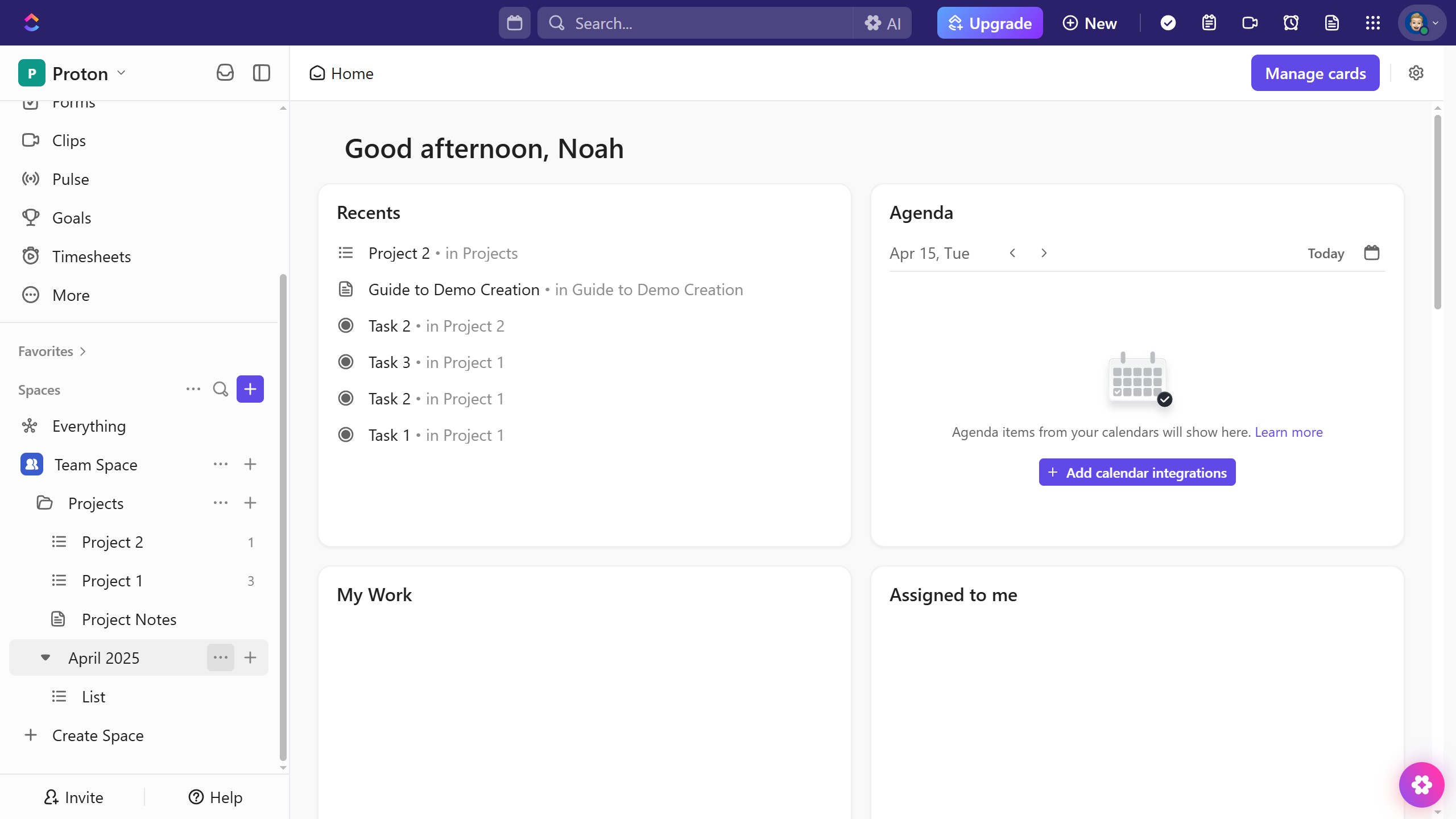Click the main page vertical scrollbar
The height and width of the screenshot is (819, 1456).
click(1437, 212)
